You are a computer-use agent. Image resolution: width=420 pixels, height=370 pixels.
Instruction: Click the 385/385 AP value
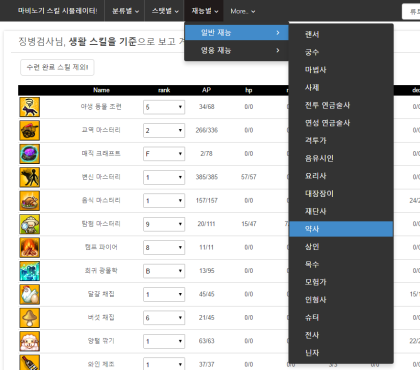[x=207, y=177]
